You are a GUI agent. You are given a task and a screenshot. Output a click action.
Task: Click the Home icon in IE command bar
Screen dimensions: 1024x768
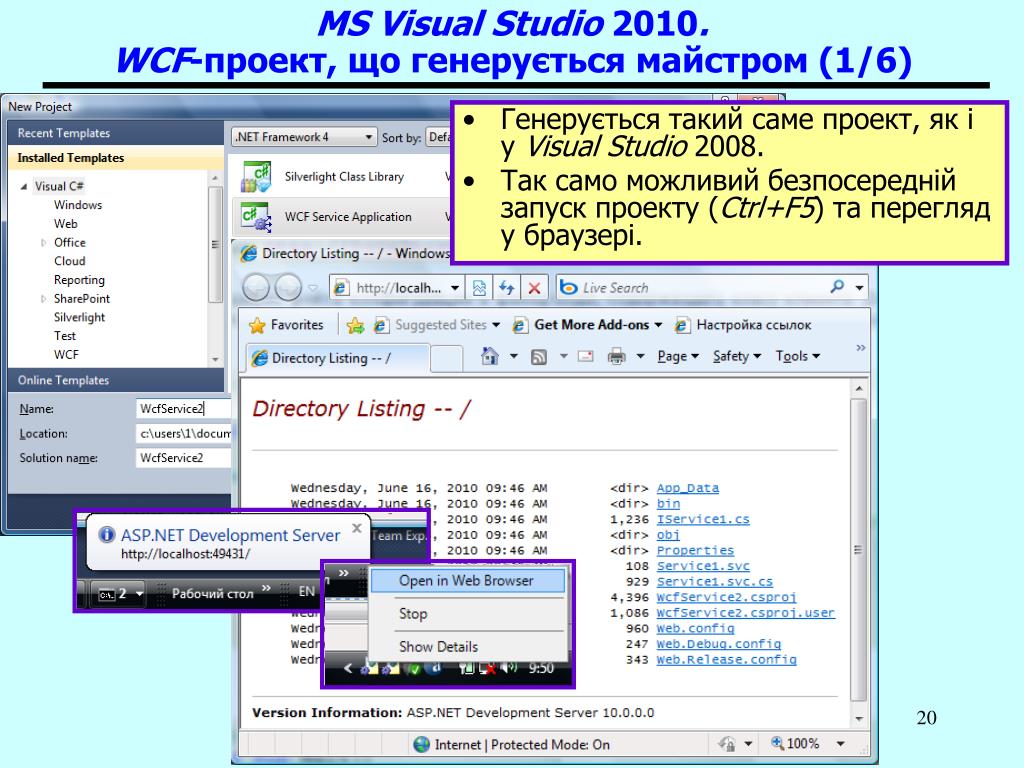click(490, 356)
